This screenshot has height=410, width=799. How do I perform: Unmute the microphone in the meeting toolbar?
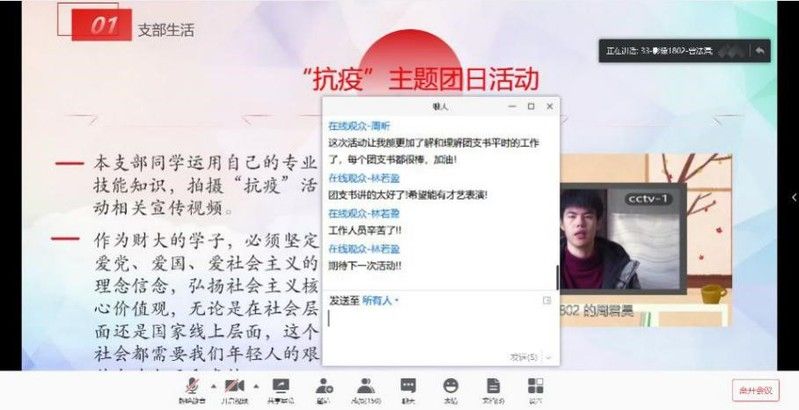192,391
